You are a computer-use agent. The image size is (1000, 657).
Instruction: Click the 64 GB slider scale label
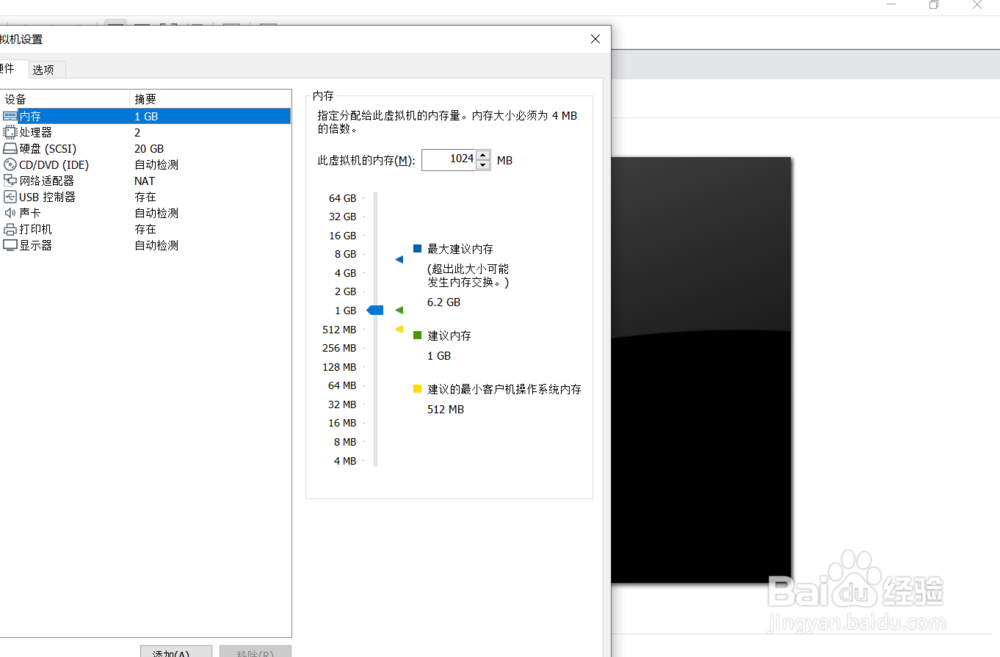coord(342,198)
